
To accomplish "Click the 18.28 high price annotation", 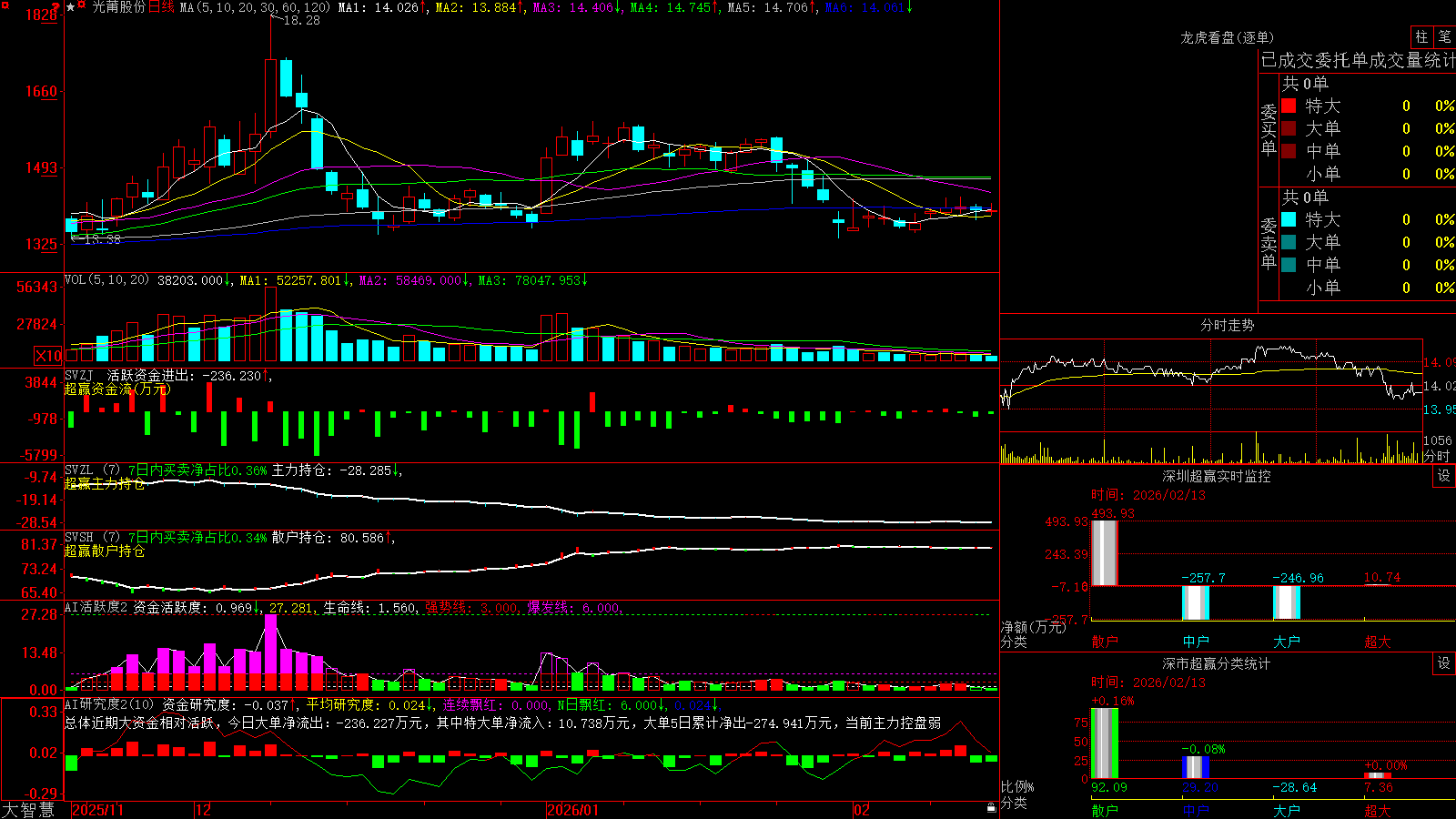I will [x=301, y=20].
